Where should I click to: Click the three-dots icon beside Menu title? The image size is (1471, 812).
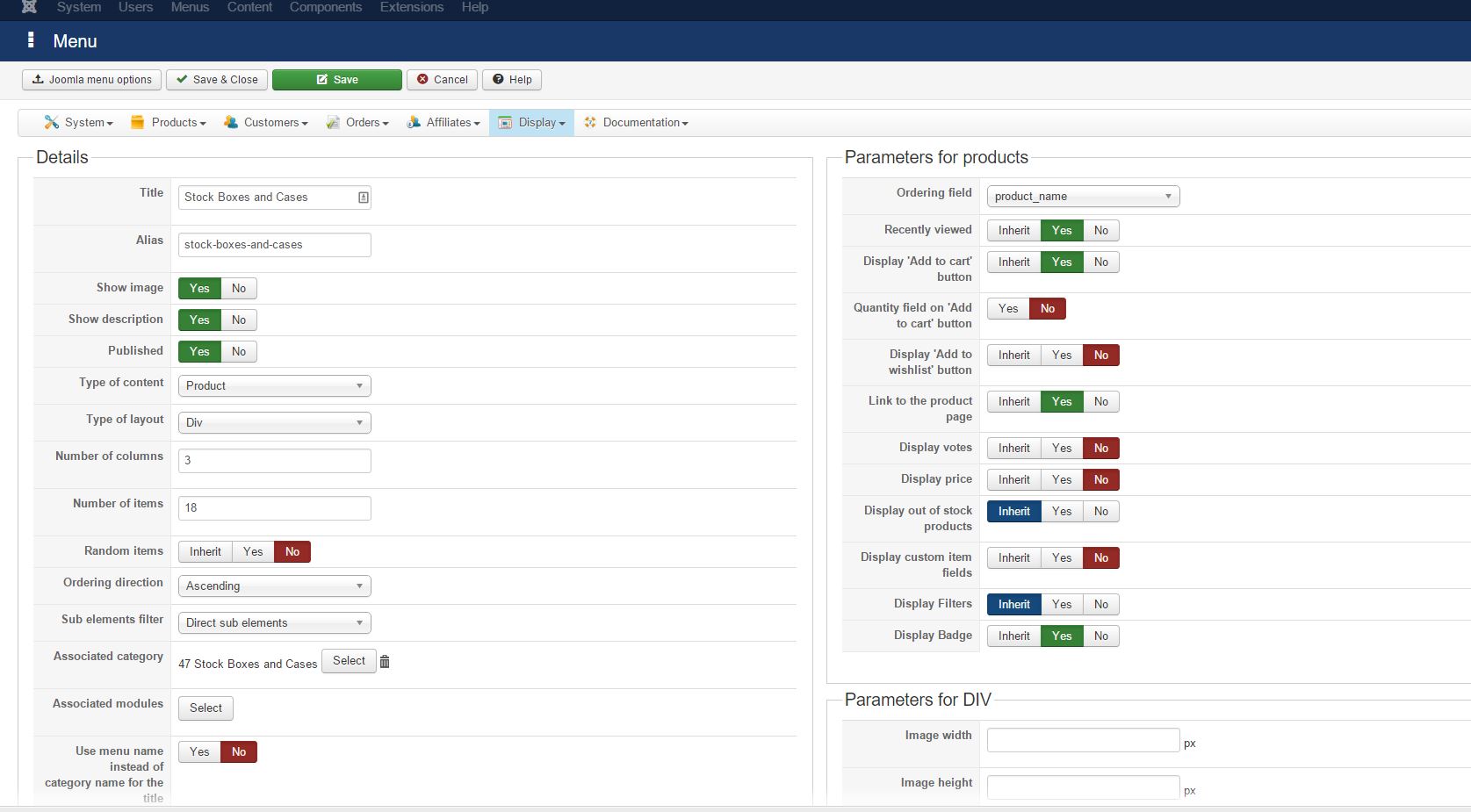click(31, 40)
